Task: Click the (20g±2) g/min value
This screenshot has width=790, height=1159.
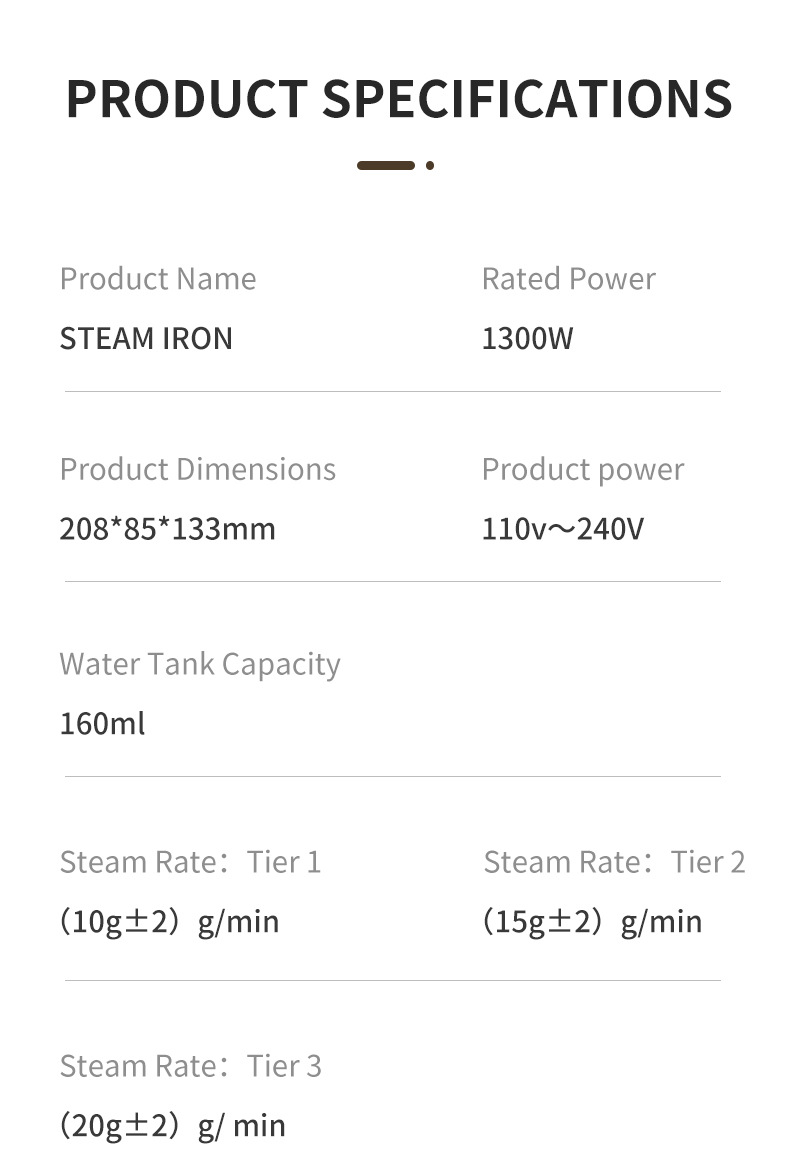Action: coord(172,1126)
